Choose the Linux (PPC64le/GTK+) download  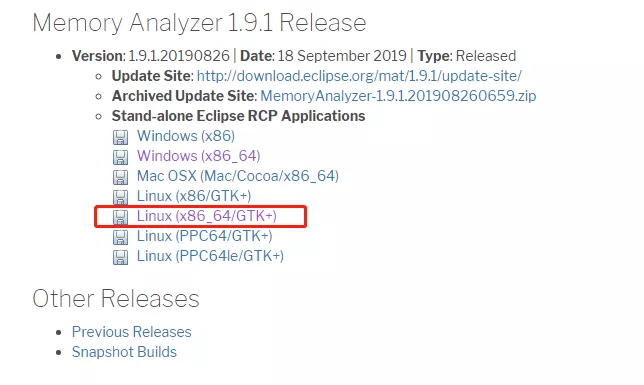click(210, 256)
